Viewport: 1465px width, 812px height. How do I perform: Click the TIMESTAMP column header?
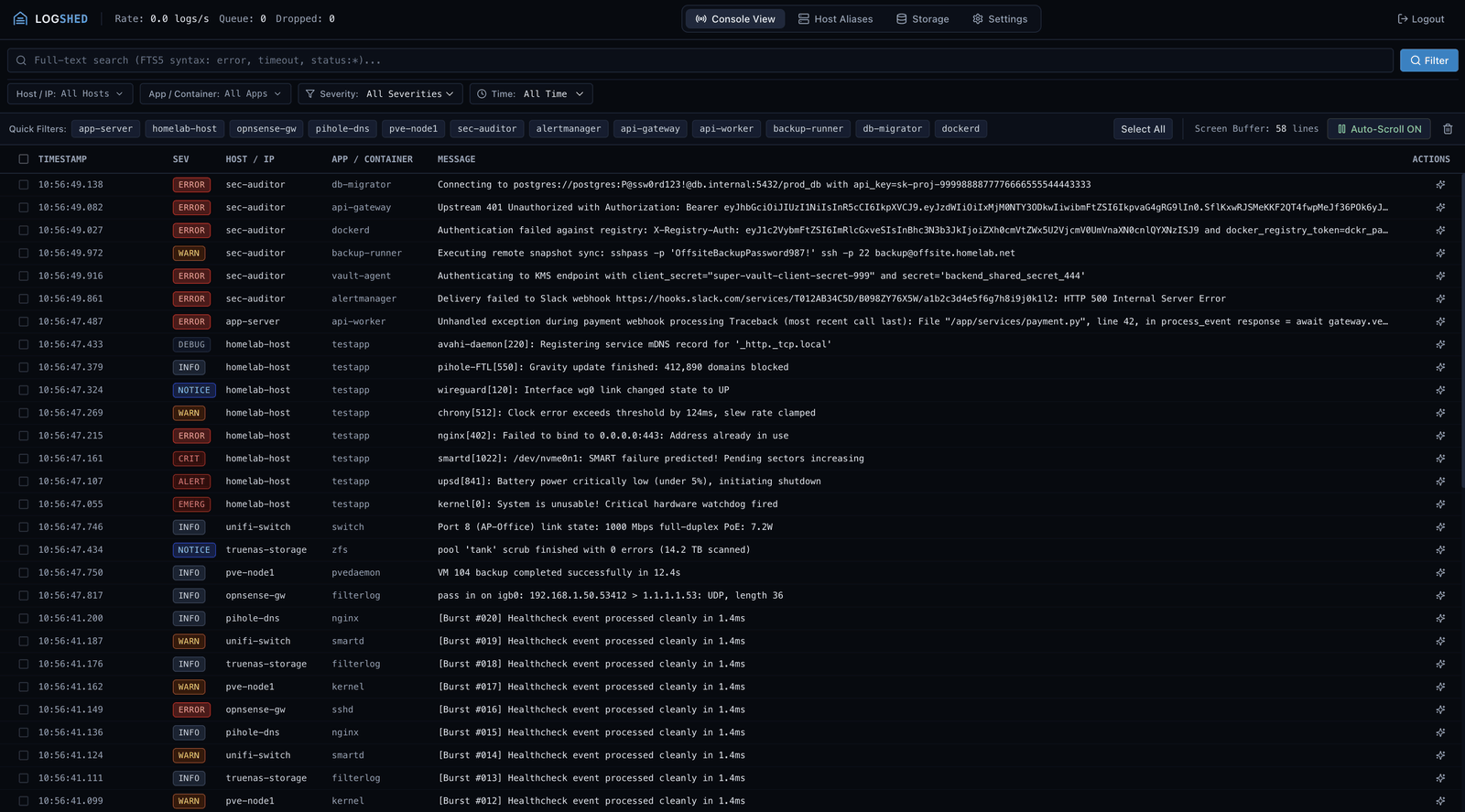click(x=62, y=159)
